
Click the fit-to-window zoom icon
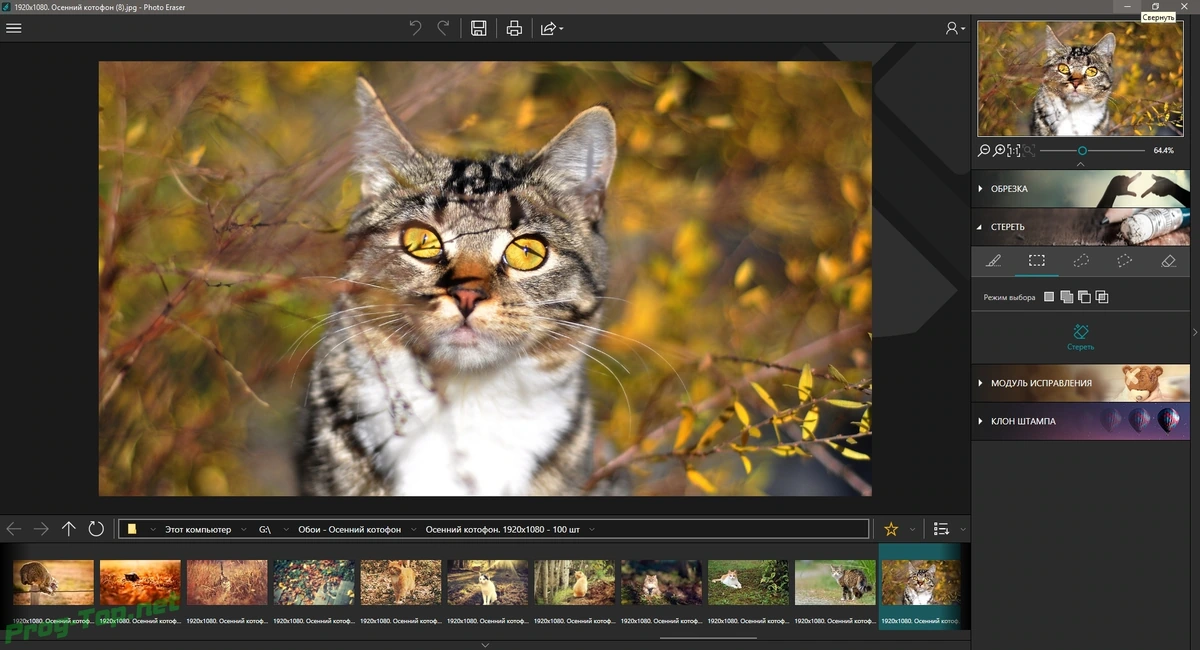click(1027, 150)
